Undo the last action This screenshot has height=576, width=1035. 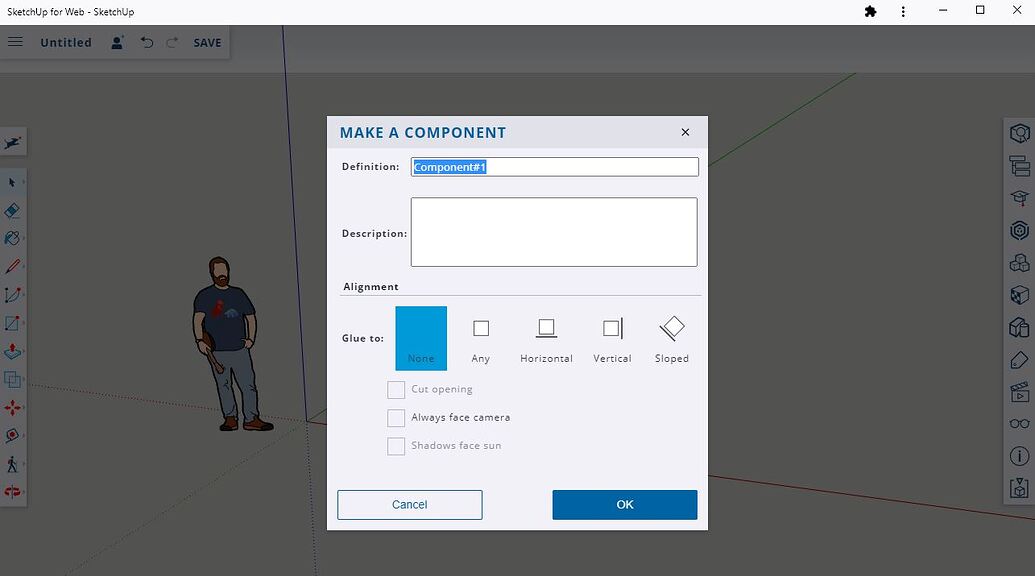point(147,42)
